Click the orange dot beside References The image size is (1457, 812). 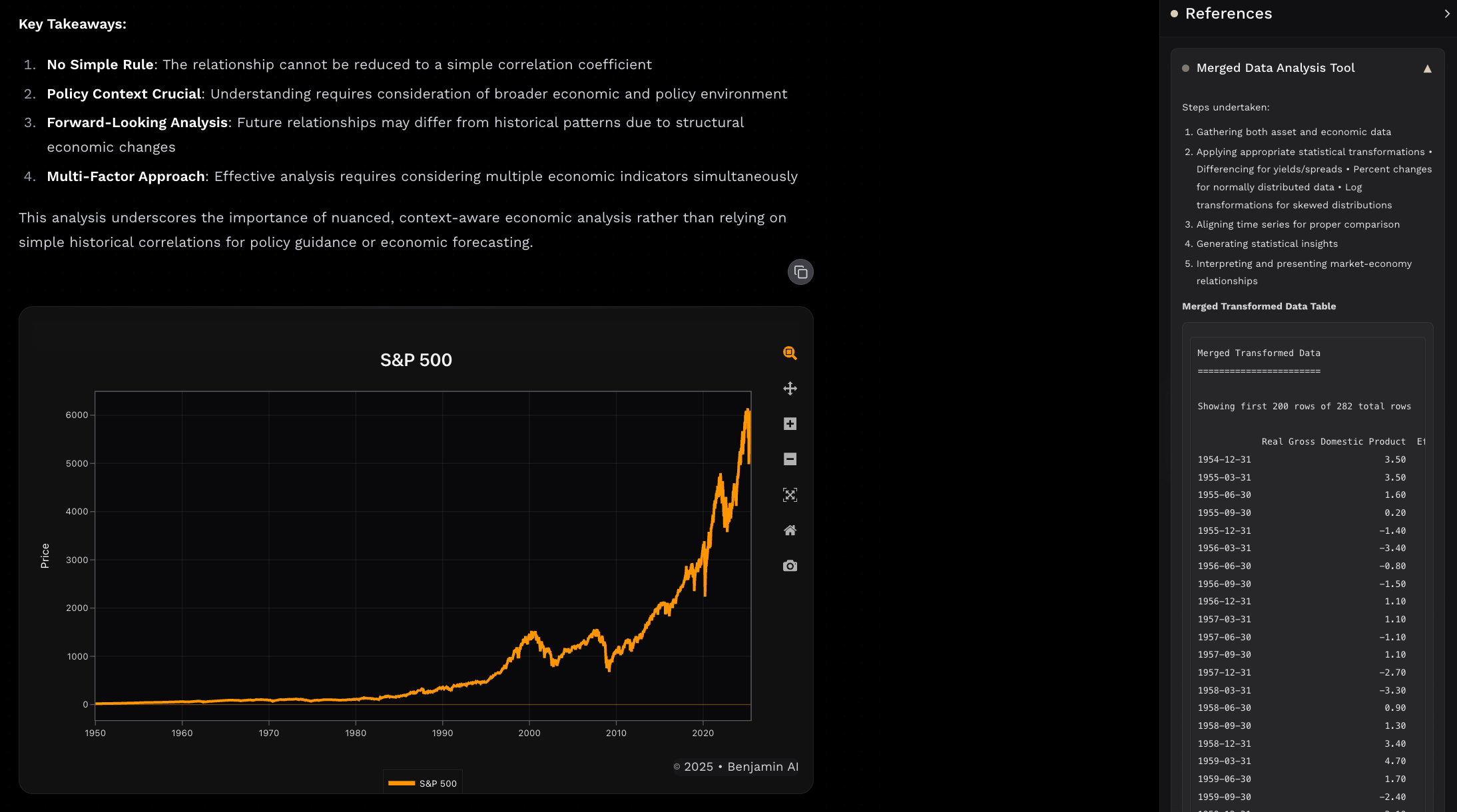click(1174, 13)
